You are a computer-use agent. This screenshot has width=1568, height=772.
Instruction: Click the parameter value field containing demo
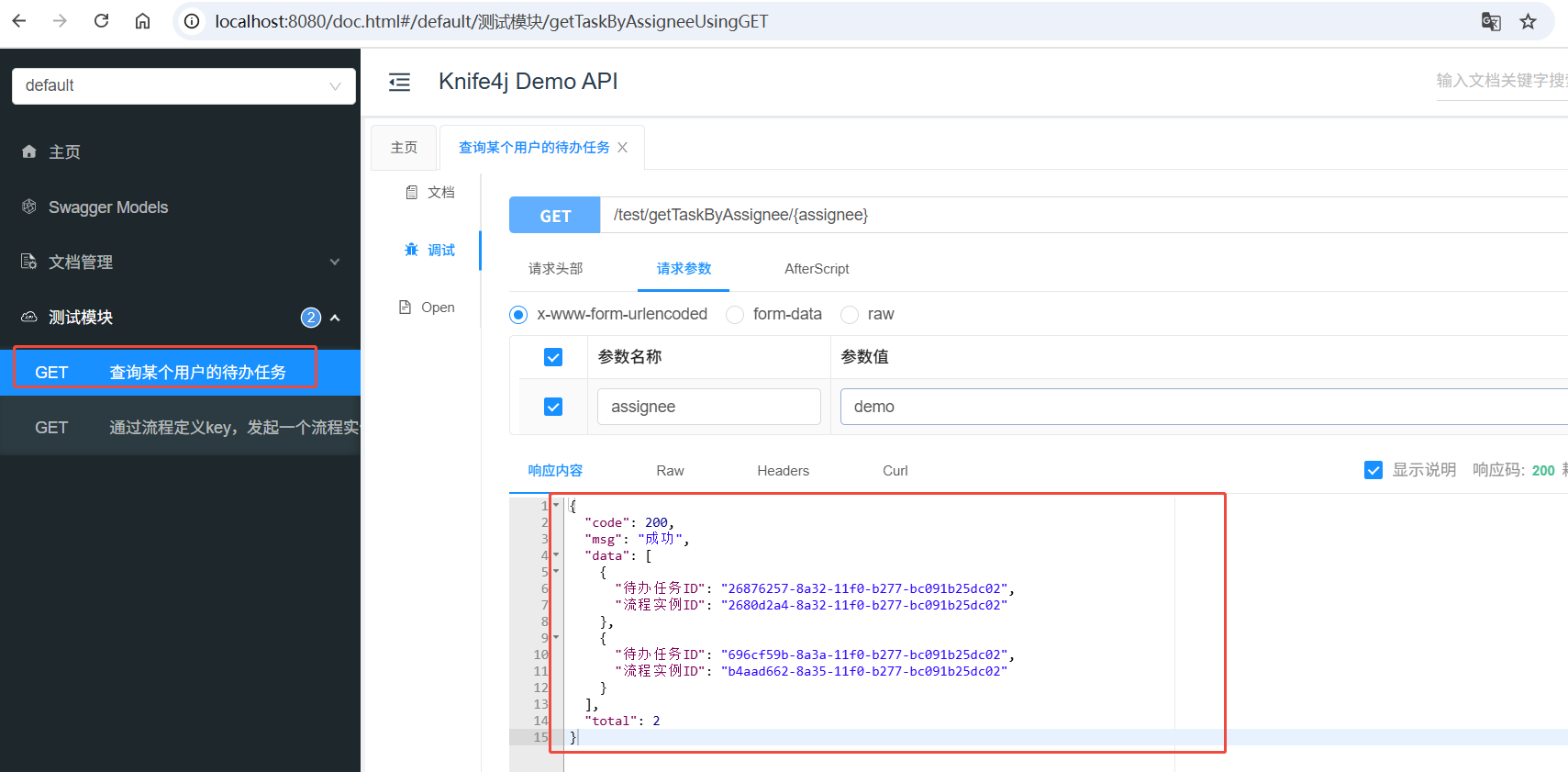tap(1204, 407)
